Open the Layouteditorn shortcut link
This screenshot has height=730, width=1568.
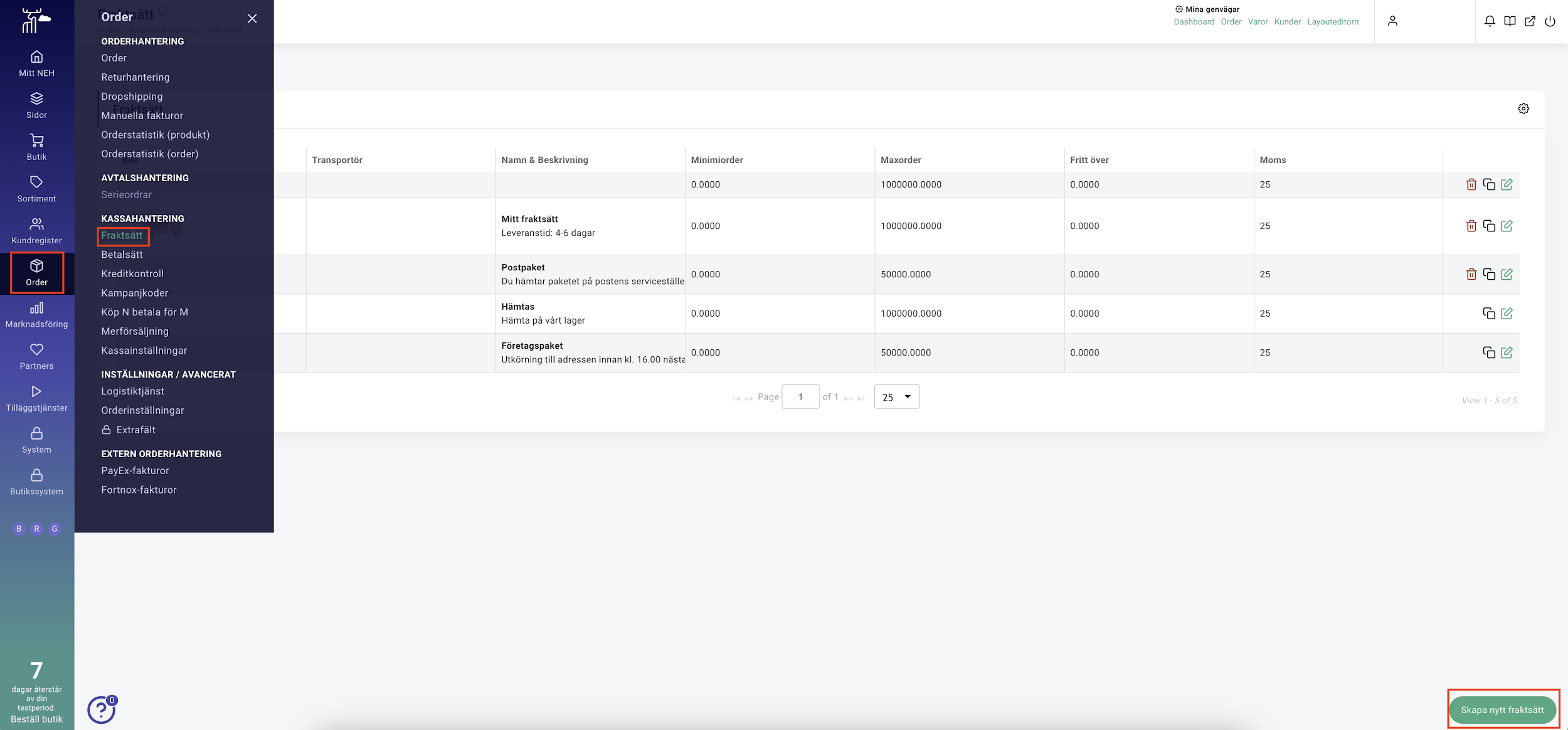click(1333, 22)
